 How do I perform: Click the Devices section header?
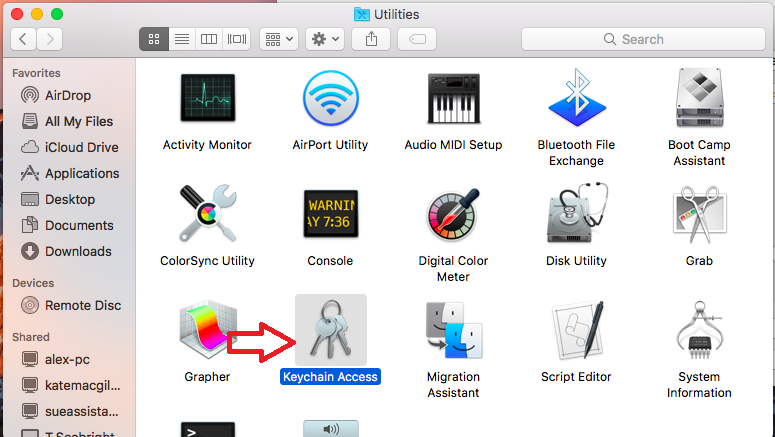click(x=33, y=283)
